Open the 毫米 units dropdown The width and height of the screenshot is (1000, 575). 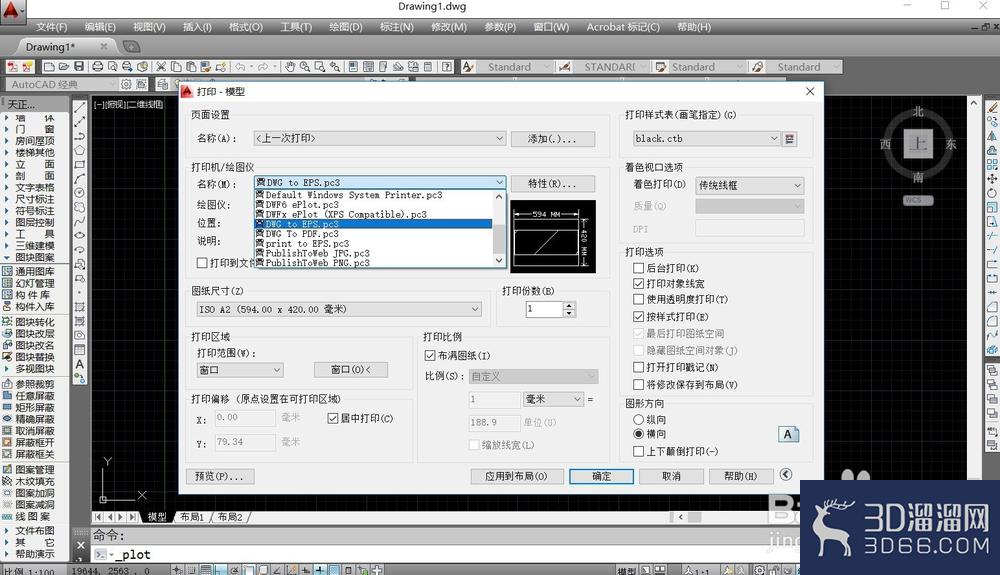553,399
